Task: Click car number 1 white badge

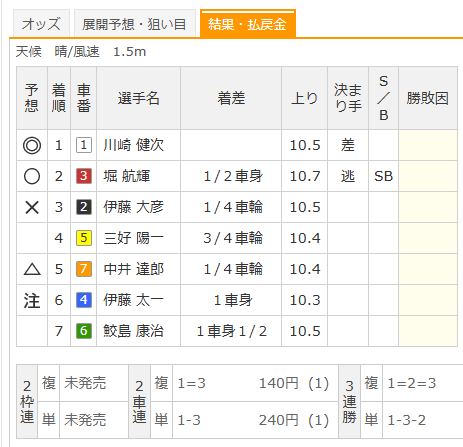Action: (x=84, y=145)
